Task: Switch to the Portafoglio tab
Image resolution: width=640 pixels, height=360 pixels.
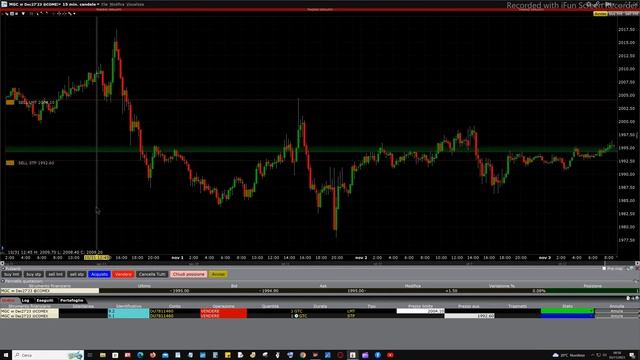Action: click(x=71, y=300)
